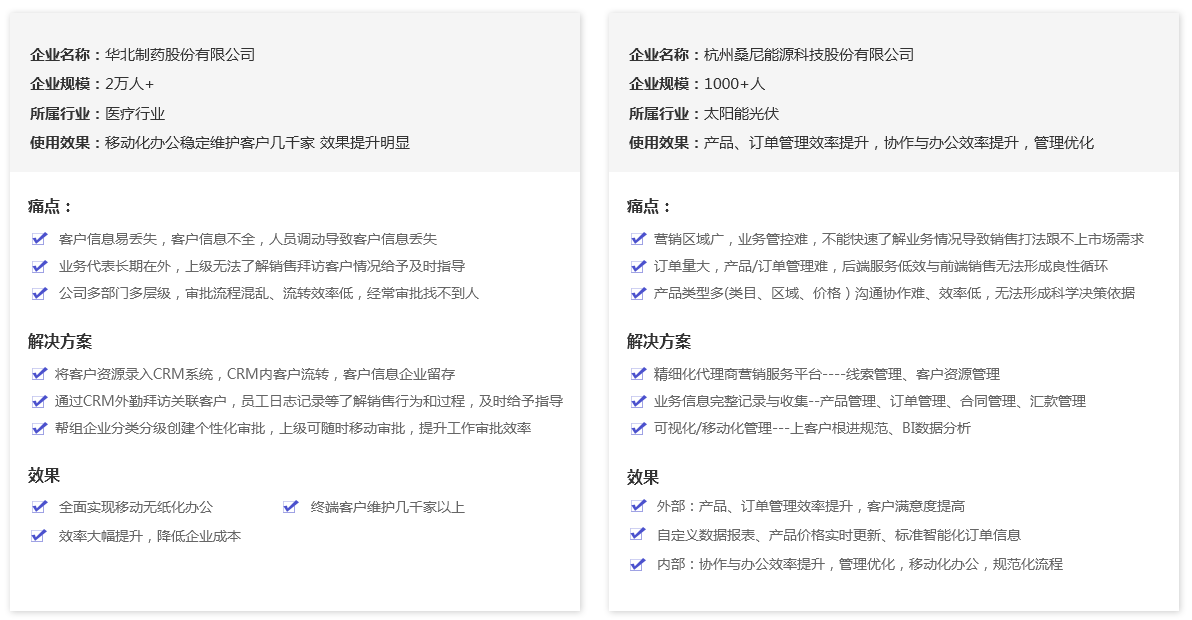Select the text 全面实现移动无纸化办公
The height and width of the screenshot is (620, 1192).
(x=135, y=507)
